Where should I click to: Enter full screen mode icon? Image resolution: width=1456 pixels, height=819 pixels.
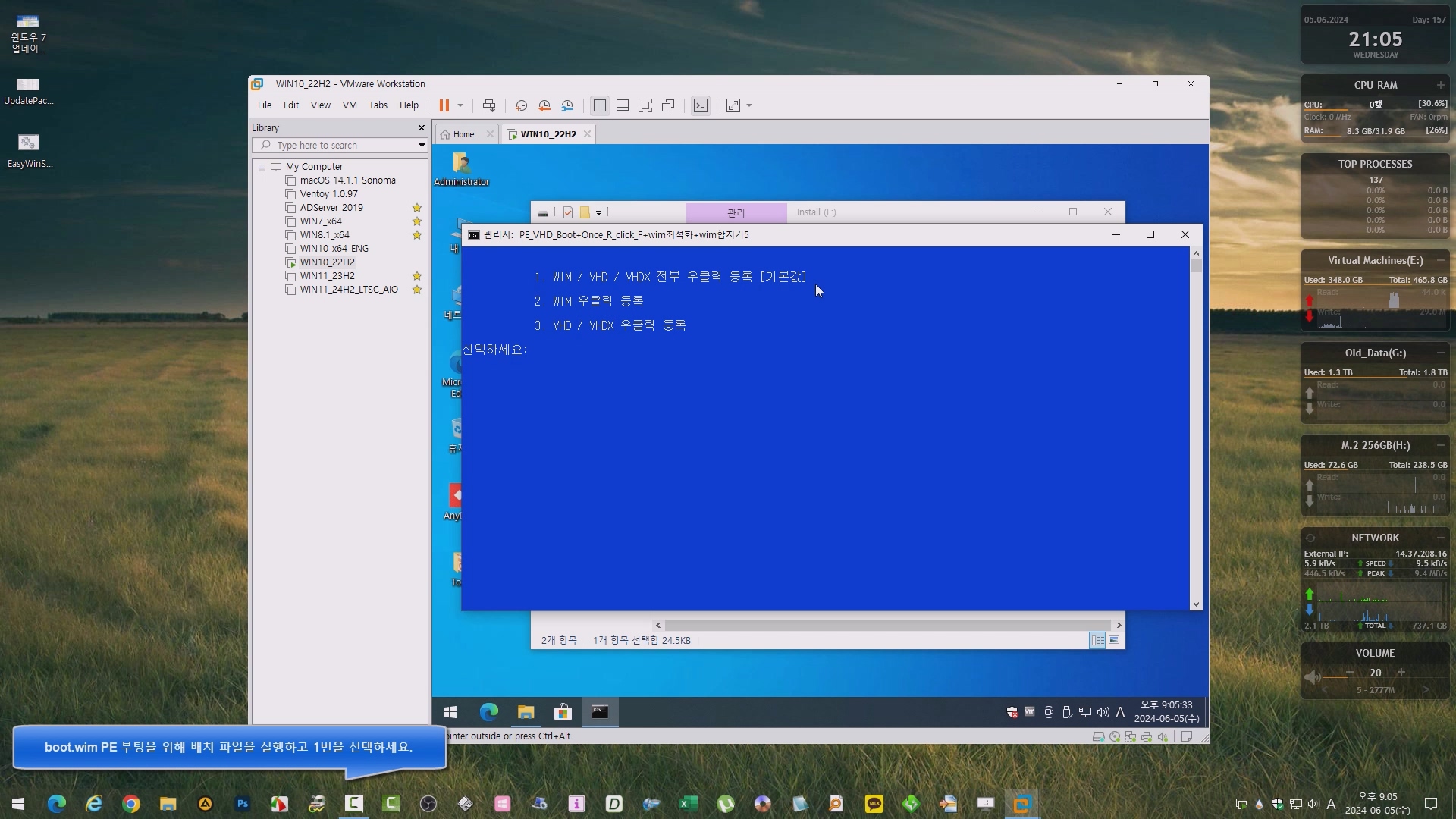[645, 105]
